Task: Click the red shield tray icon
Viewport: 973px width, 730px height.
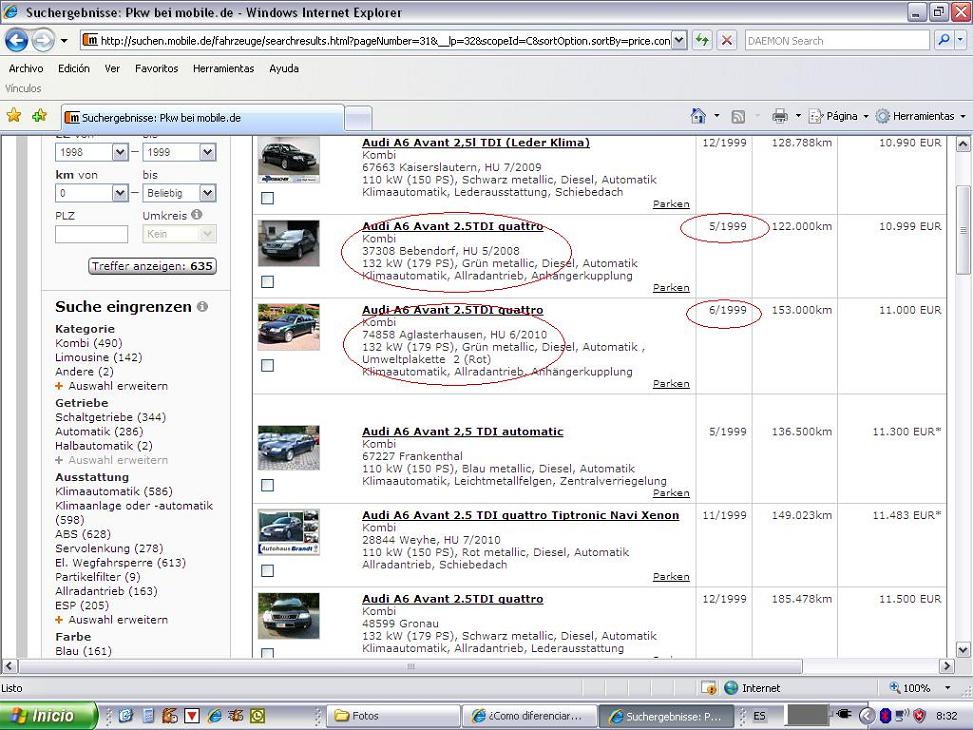Action: pyautogui.click(x=920, y=716)
